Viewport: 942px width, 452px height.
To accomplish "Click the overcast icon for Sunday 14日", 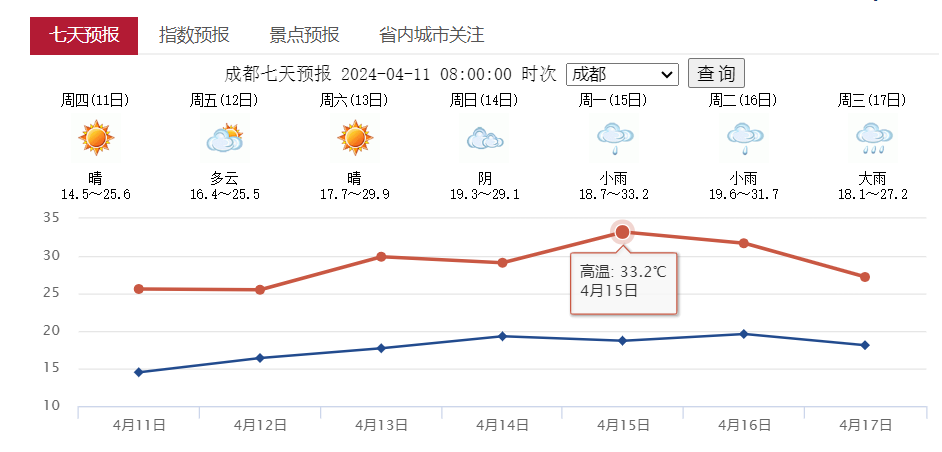I will point(485,138).
